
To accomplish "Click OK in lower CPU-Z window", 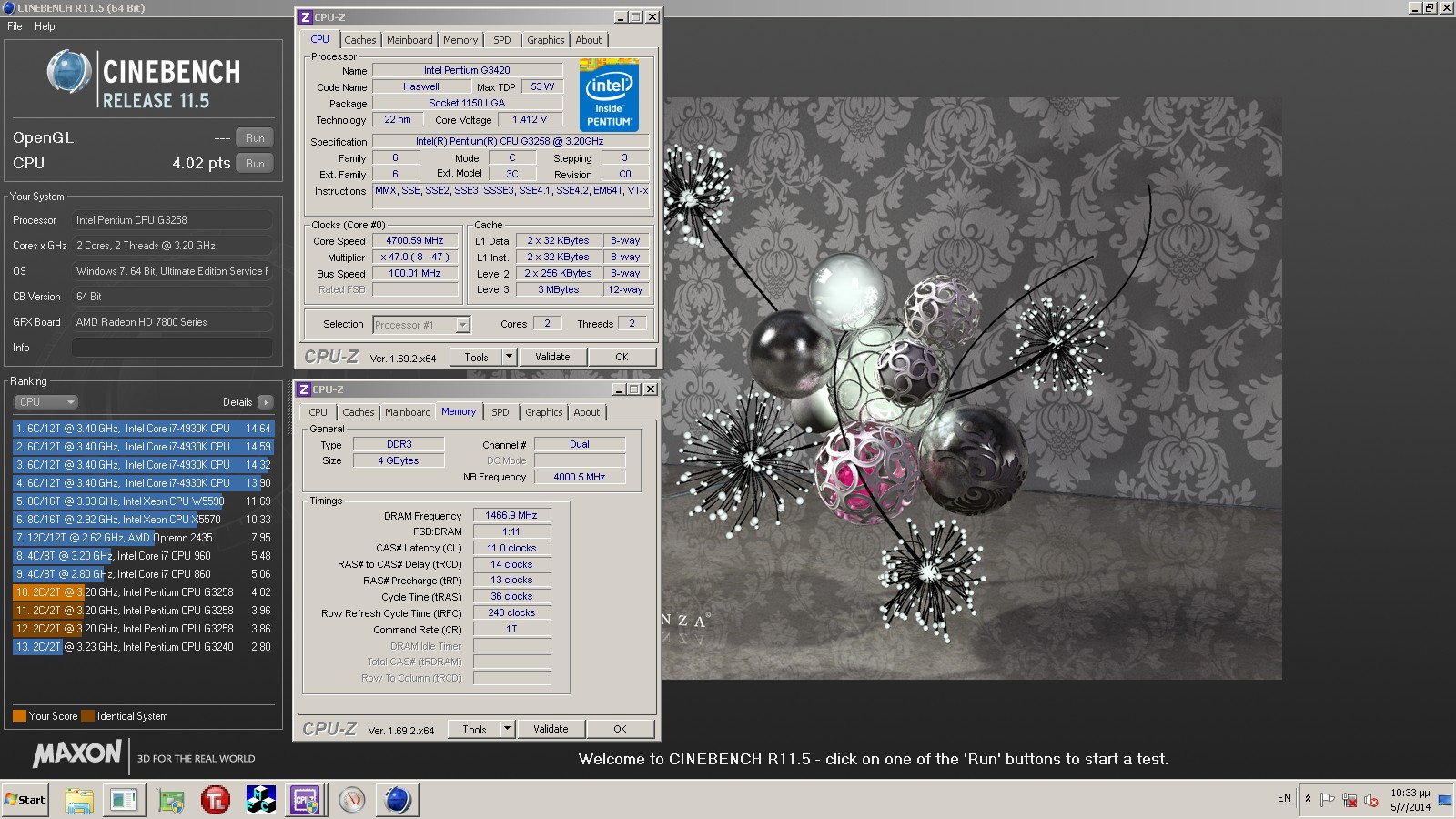I will (x=620, y=729).
